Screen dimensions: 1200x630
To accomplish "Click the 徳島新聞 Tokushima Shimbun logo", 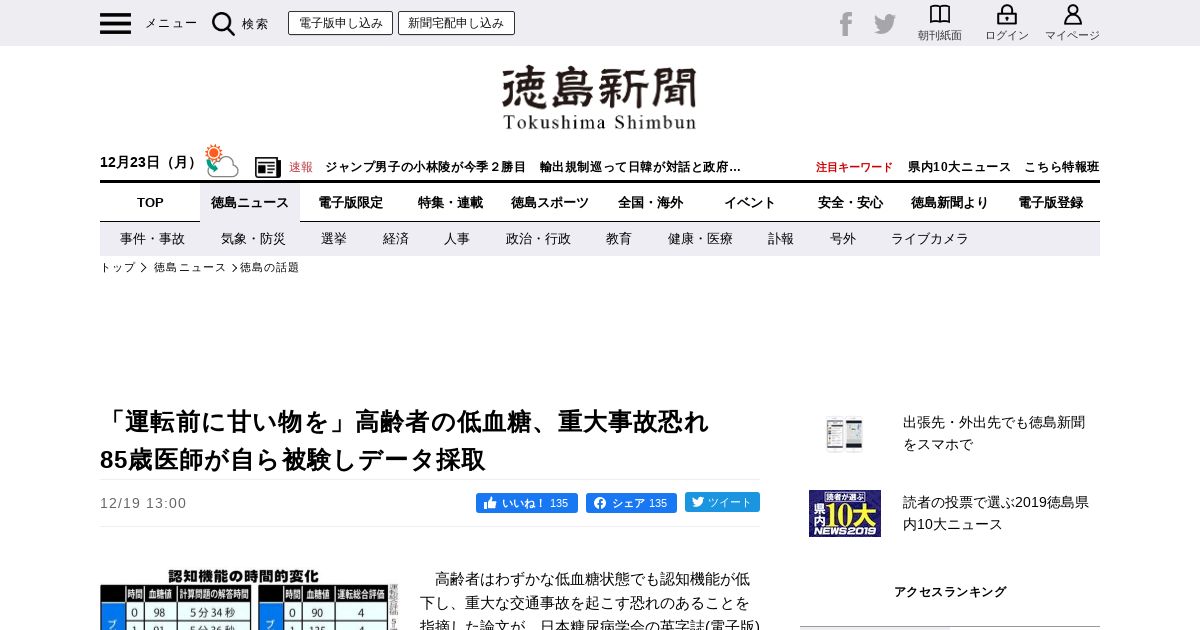I will click(599, 98).
